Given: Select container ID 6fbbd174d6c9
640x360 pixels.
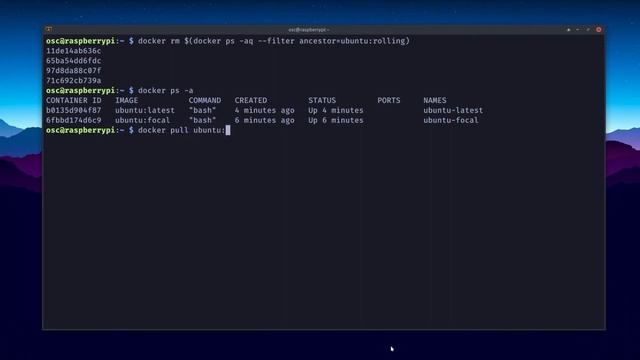Looking at the screenshot, I should [73, 120].
